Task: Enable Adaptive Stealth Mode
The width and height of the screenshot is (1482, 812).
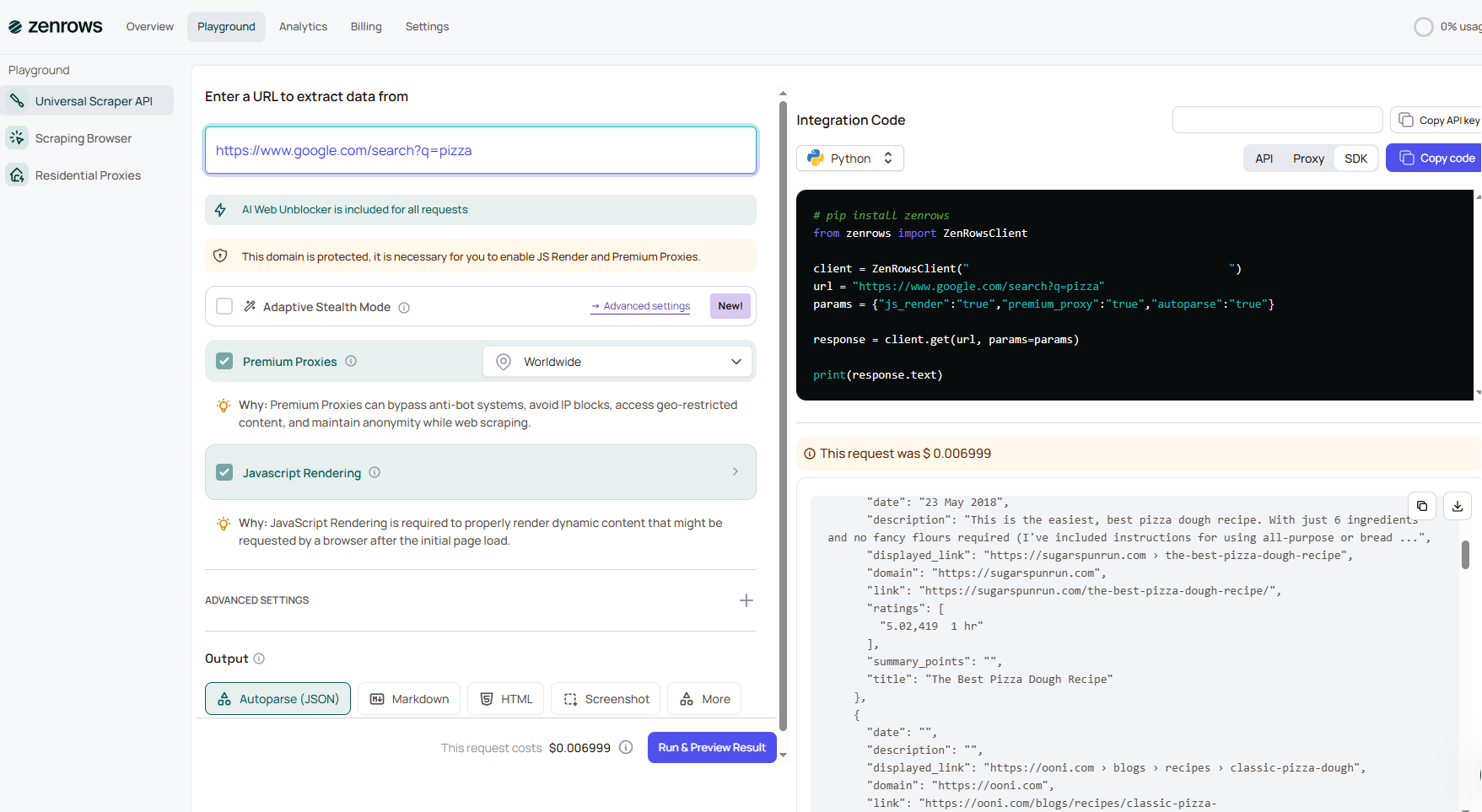Action: [x=224, y=306]
